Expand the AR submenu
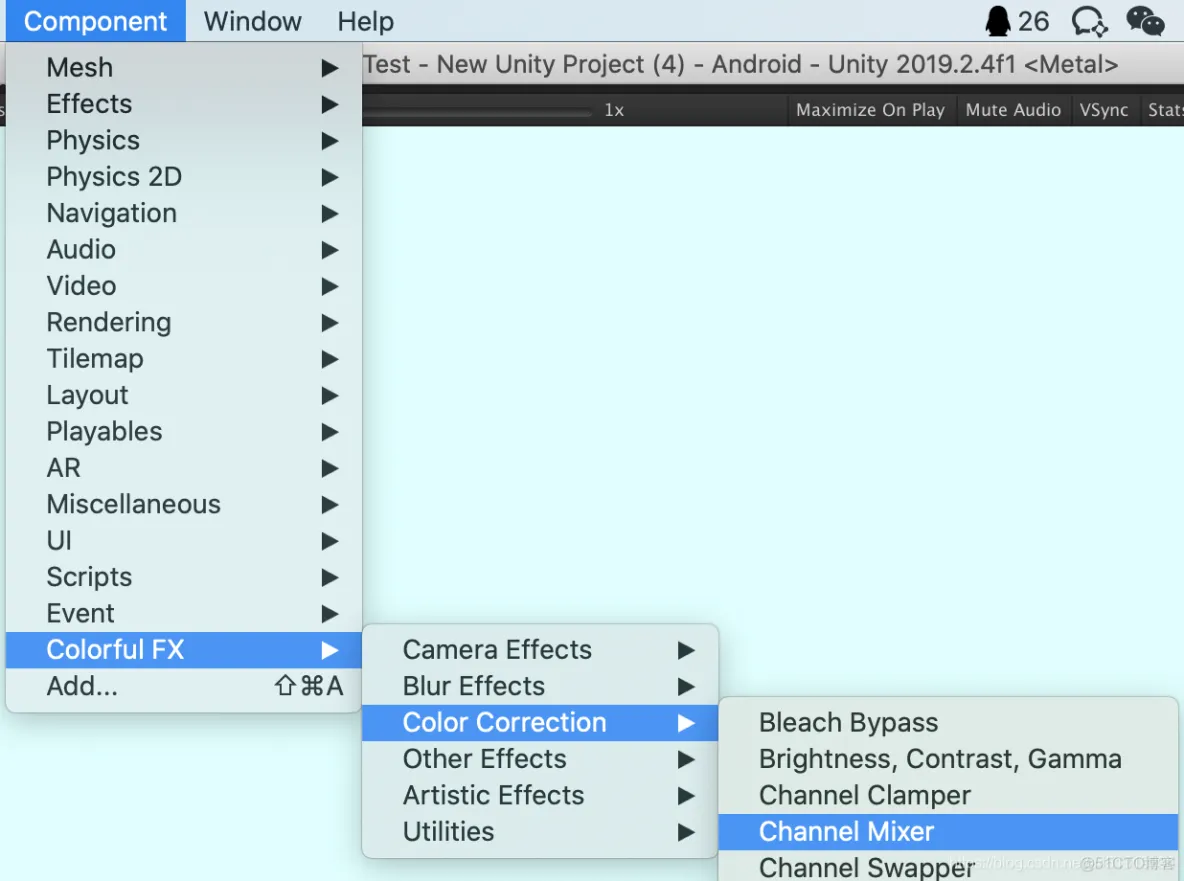 coord(183,467)
